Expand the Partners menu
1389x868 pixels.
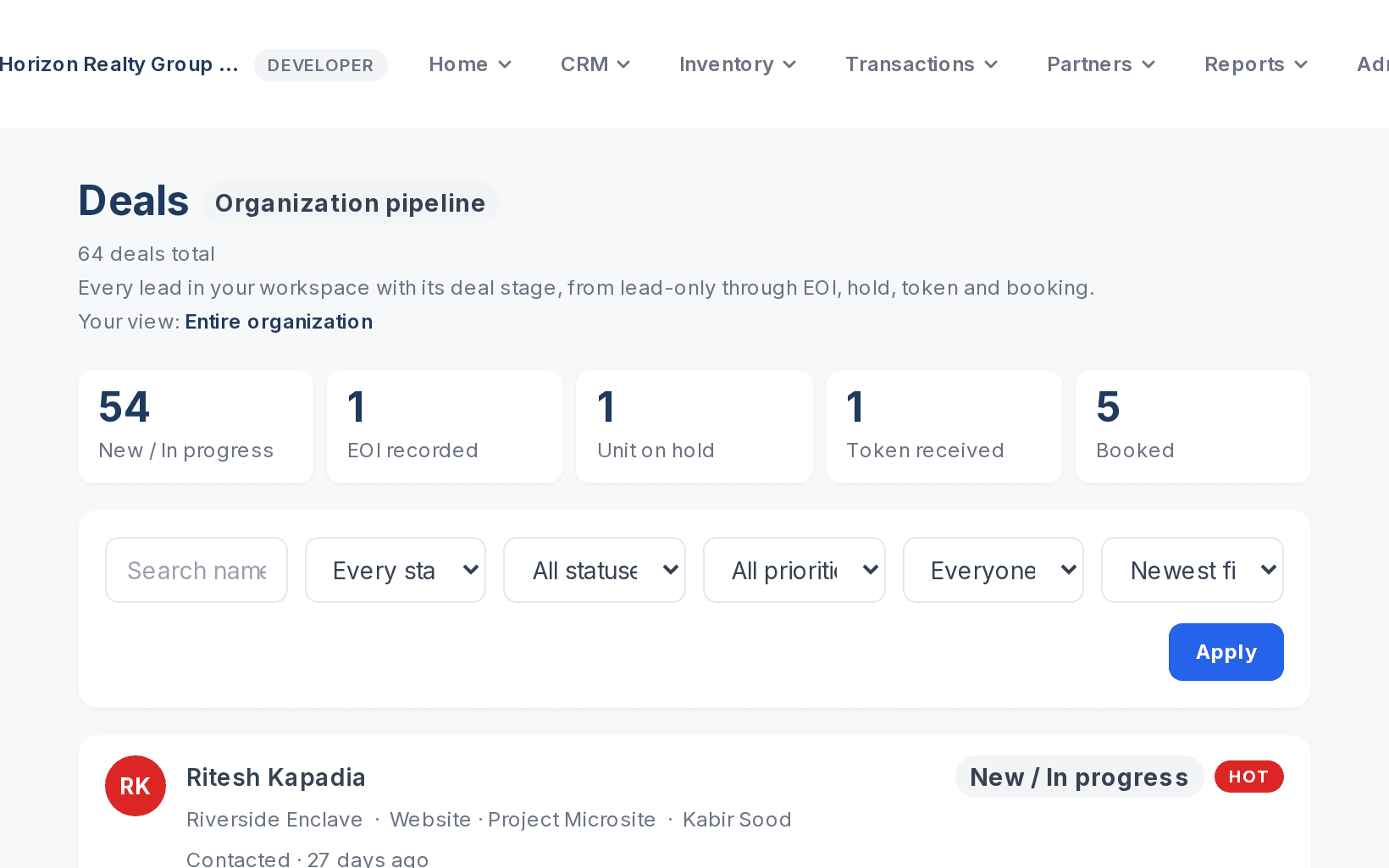pos(1101,64)
